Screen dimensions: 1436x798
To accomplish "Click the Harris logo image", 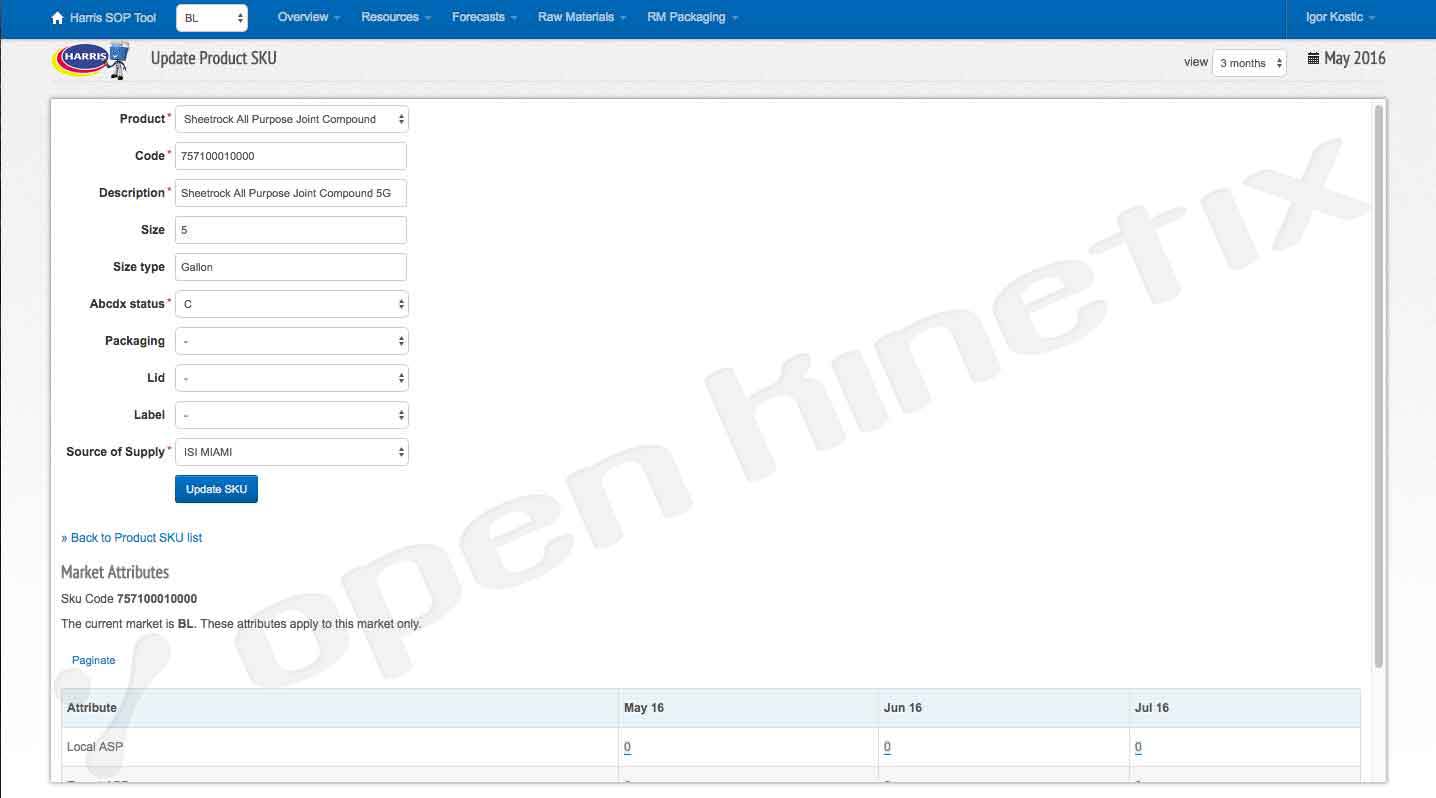I will (x=92, y=60).
